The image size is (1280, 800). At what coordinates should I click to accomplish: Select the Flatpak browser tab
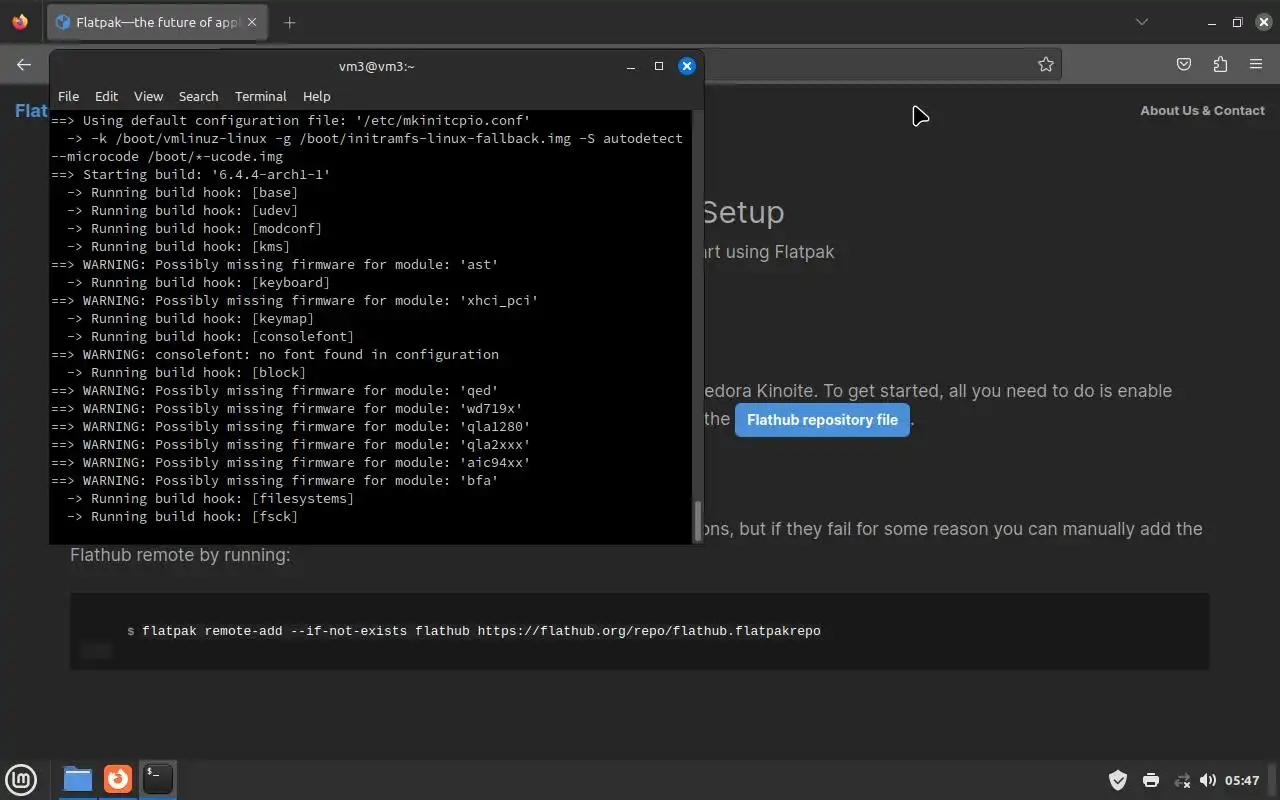(156, 22)
